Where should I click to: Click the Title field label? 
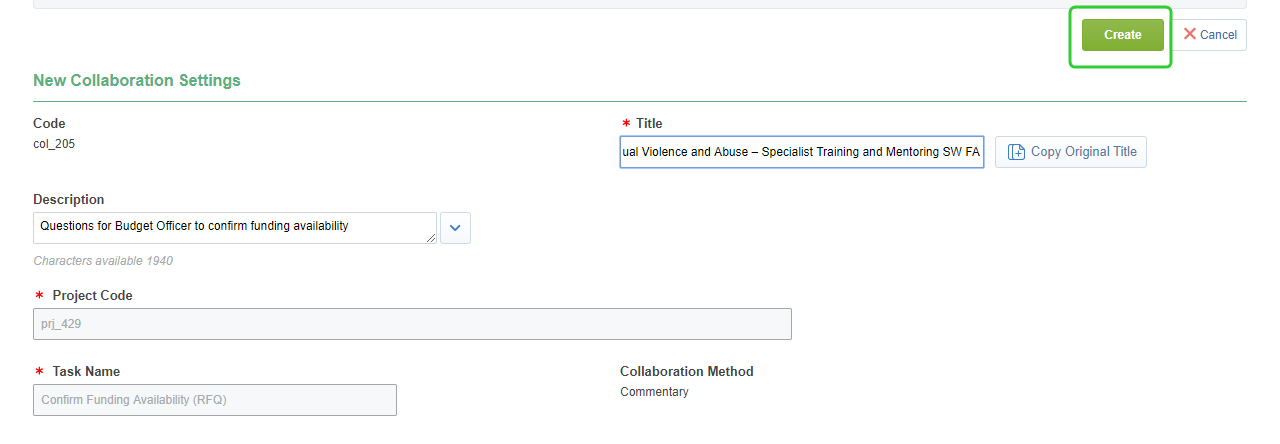[649, 124]
